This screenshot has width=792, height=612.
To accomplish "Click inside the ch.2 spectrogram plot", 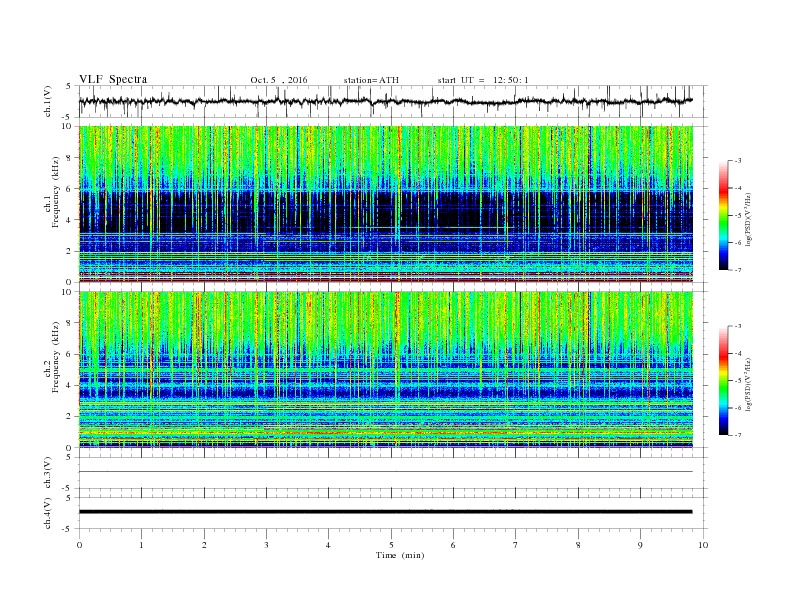I will click(386, 369).
